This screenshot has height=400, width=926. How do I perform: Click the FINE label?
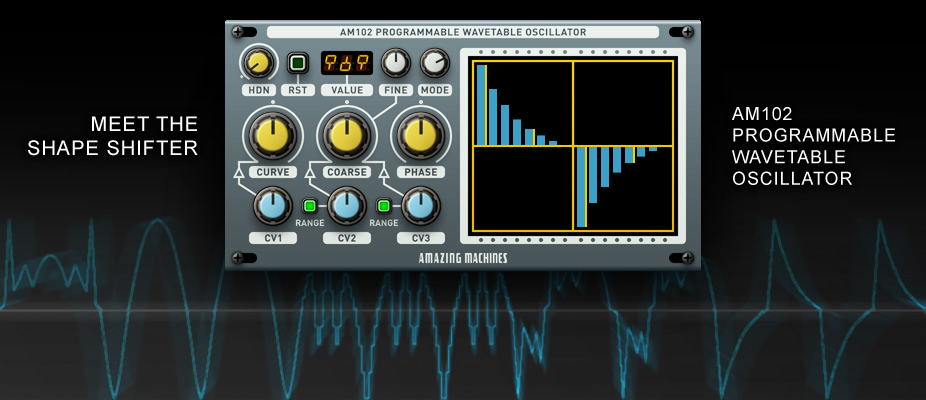[396, 90]
